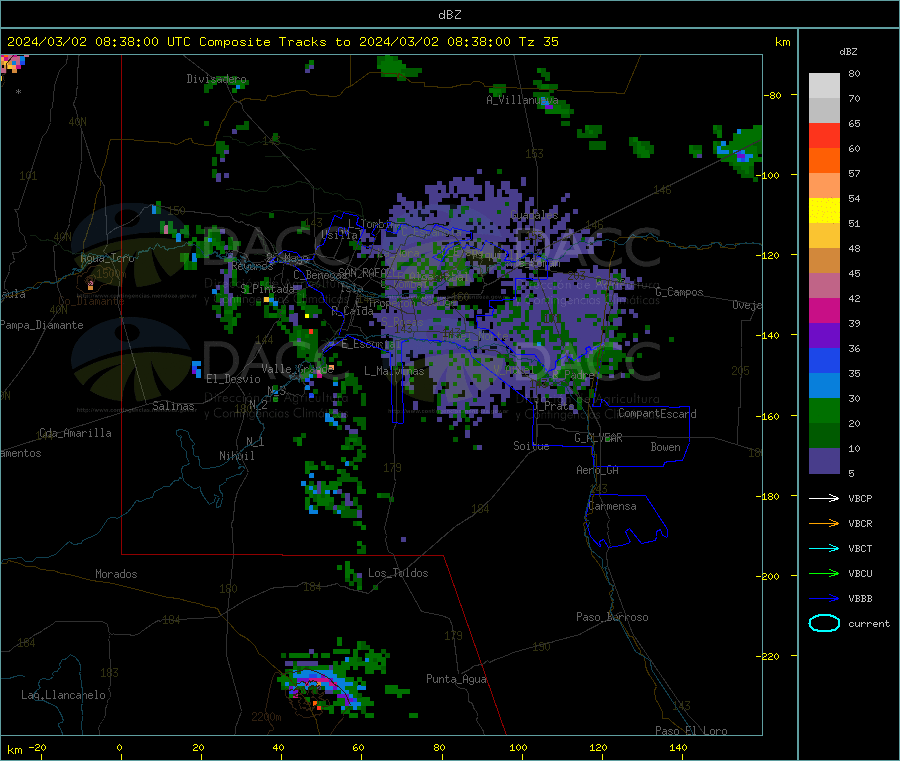Pick the bright yellow swatch near 54
Viewport: 900px width, 761px height.
824,211
